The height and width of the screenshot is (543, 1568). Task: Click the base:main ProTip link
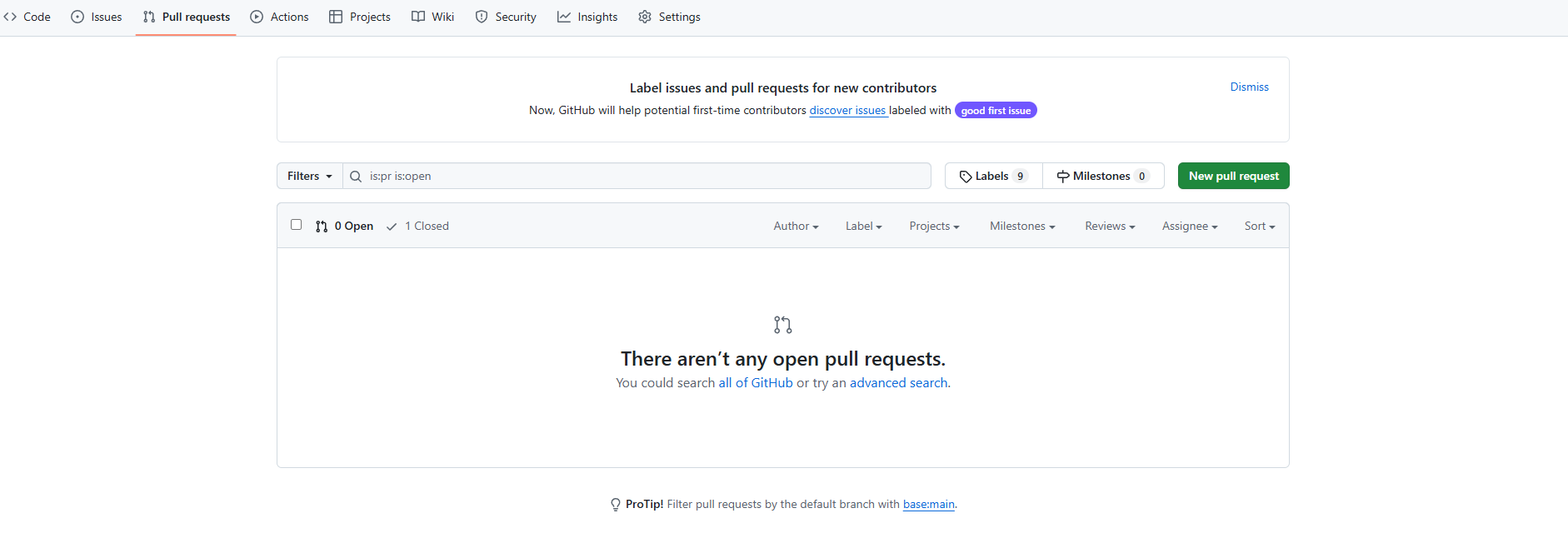tap(929, 504)
